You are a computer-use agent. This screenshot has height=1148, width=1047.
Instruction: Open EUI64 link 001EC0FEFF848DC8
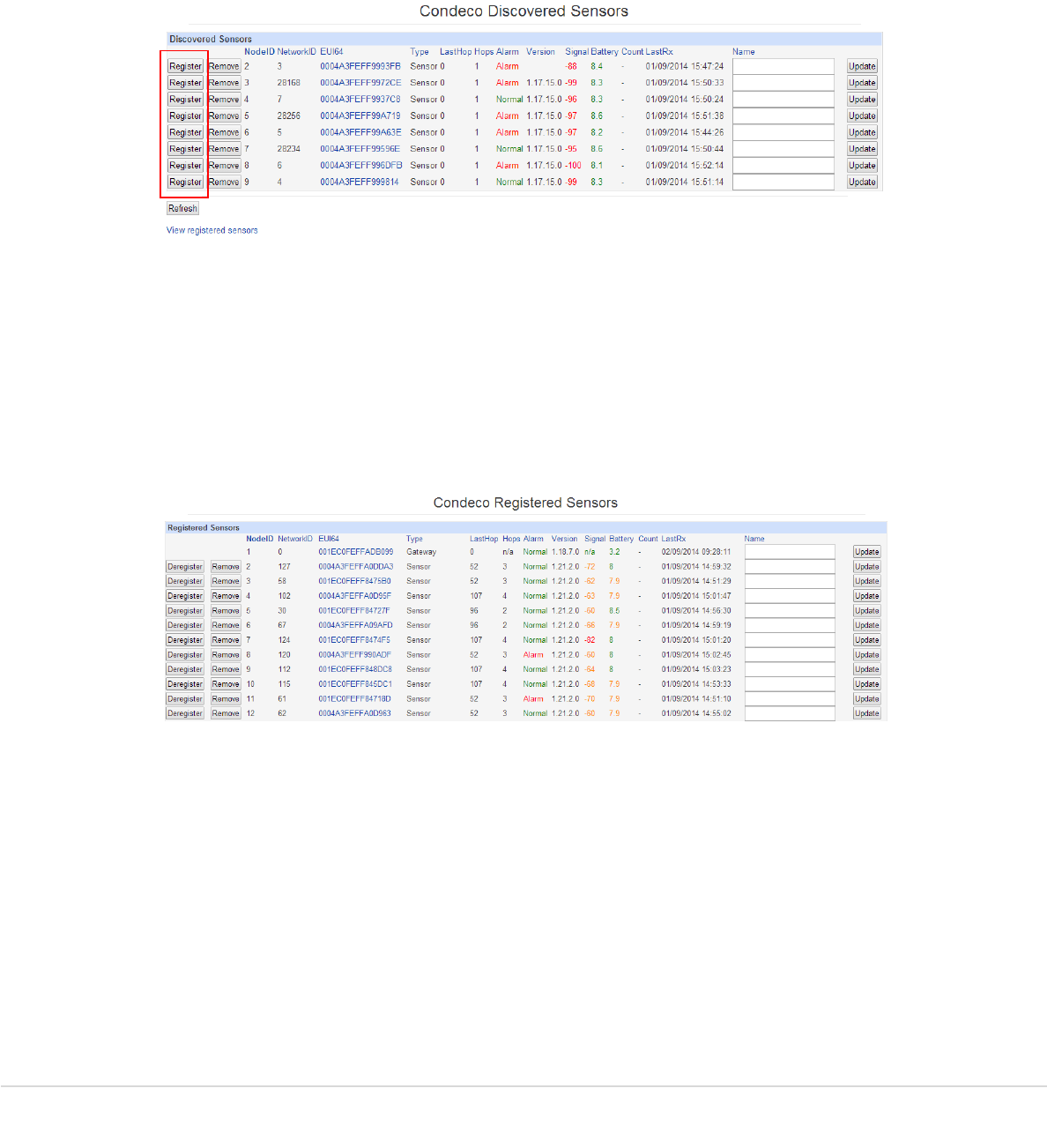pyautogui.click(x=355, y=669)
